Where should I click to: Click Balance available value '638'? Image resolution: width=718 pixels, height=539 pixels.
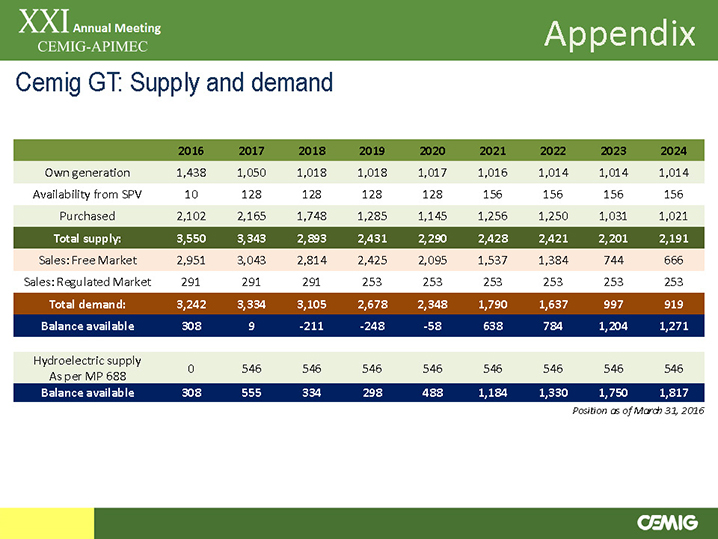(493, 326)
